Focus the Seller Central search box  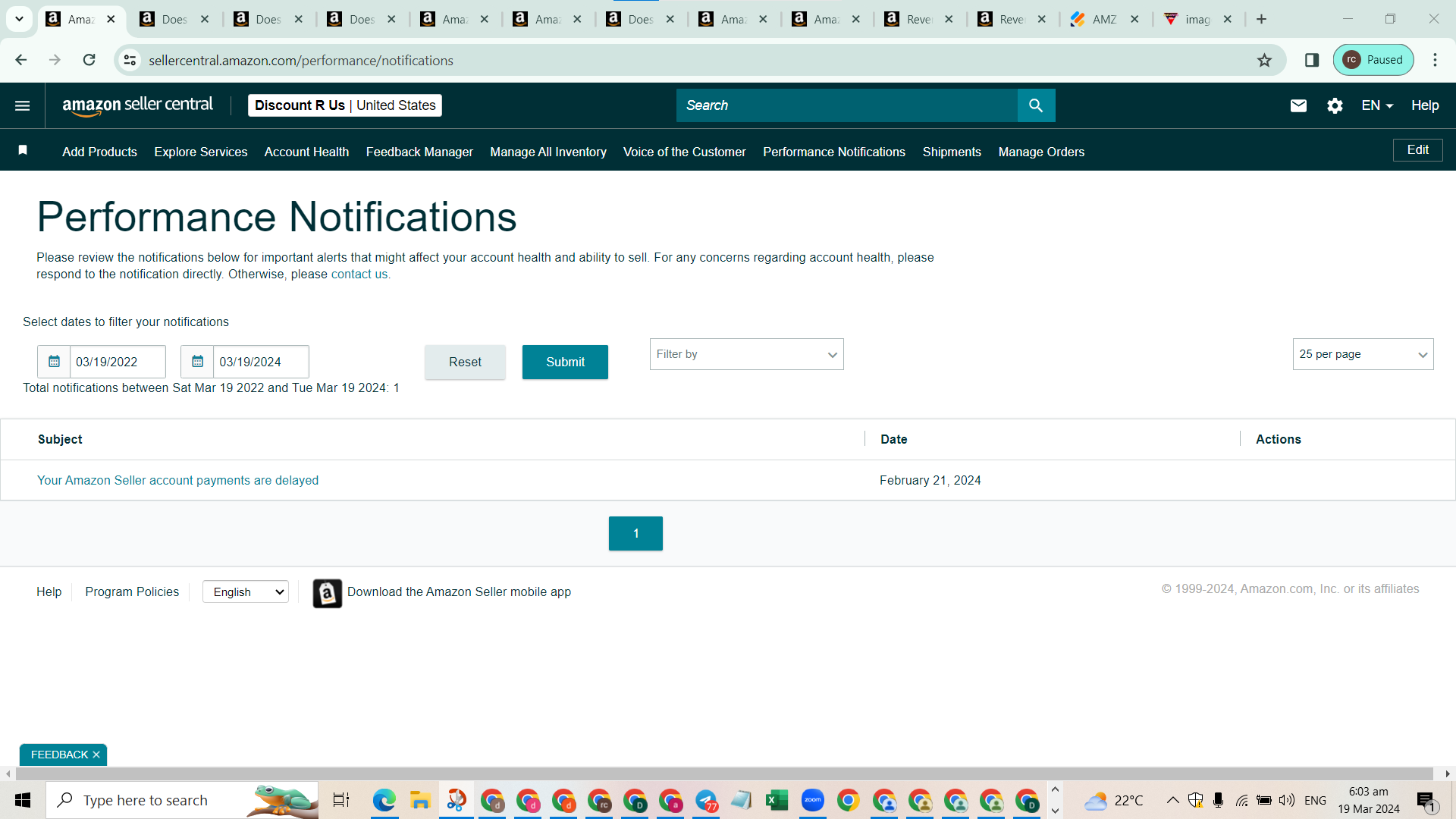(846, 105)
